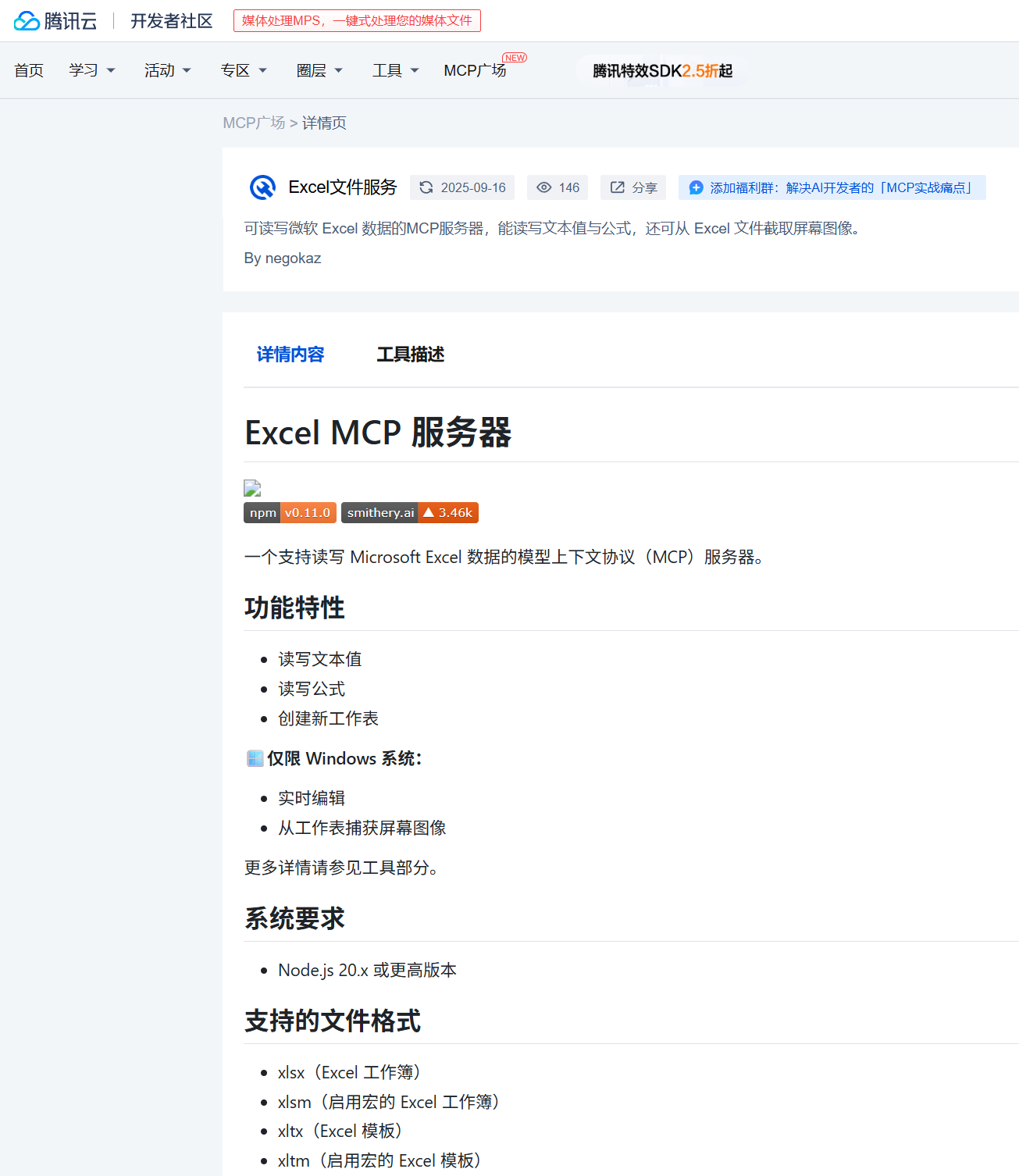This screenshot has width=1019, height=1176.
Task: Click the broken image placeholder above the badges
Action: click(x=251, y=486)
